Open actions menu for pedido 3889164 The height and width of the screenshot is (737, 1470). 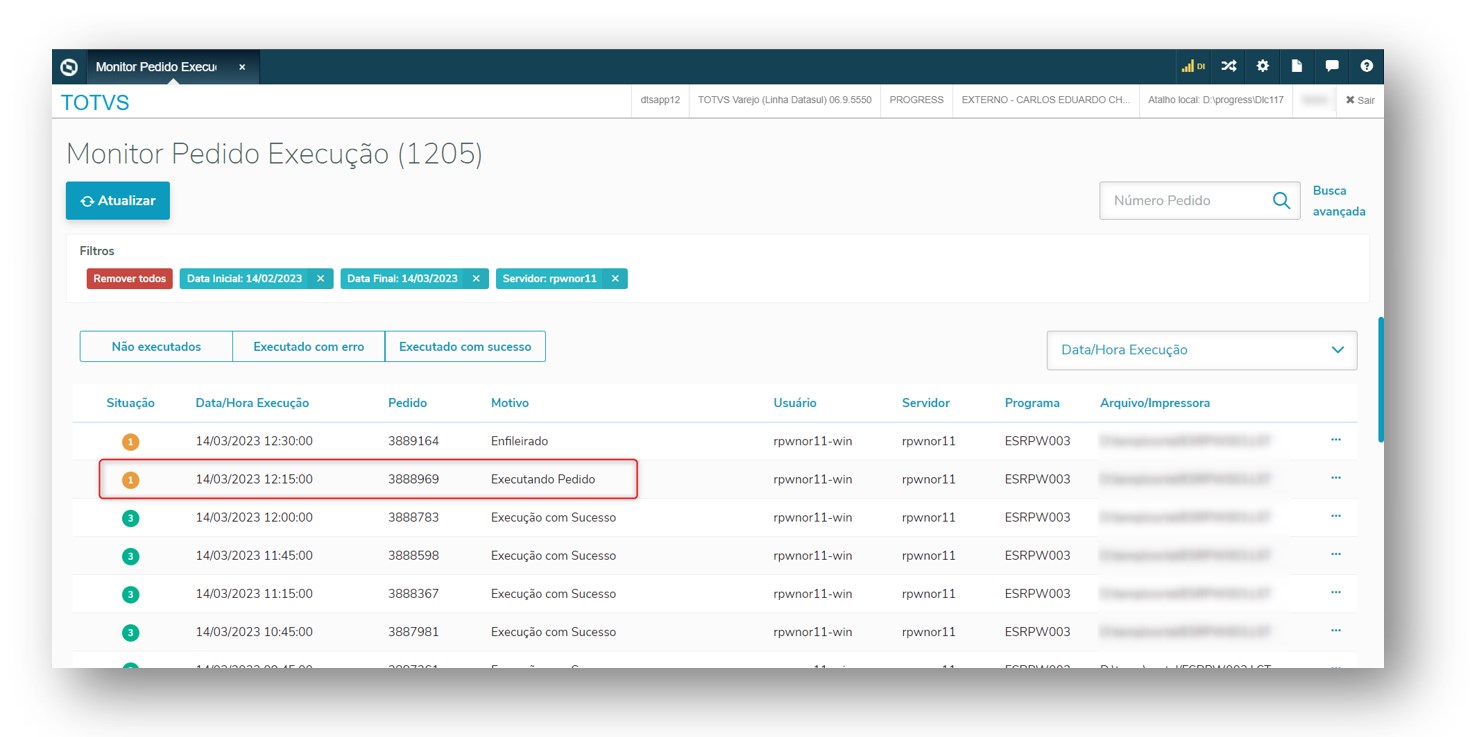pyautogui.click(x=1336, y=440)
